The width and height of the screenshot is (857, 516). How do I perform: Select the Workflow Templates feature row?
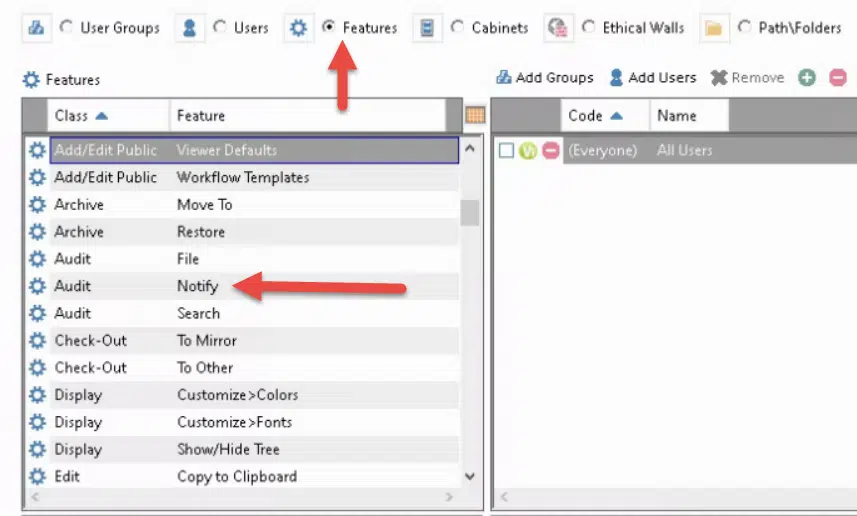(254, 177)
